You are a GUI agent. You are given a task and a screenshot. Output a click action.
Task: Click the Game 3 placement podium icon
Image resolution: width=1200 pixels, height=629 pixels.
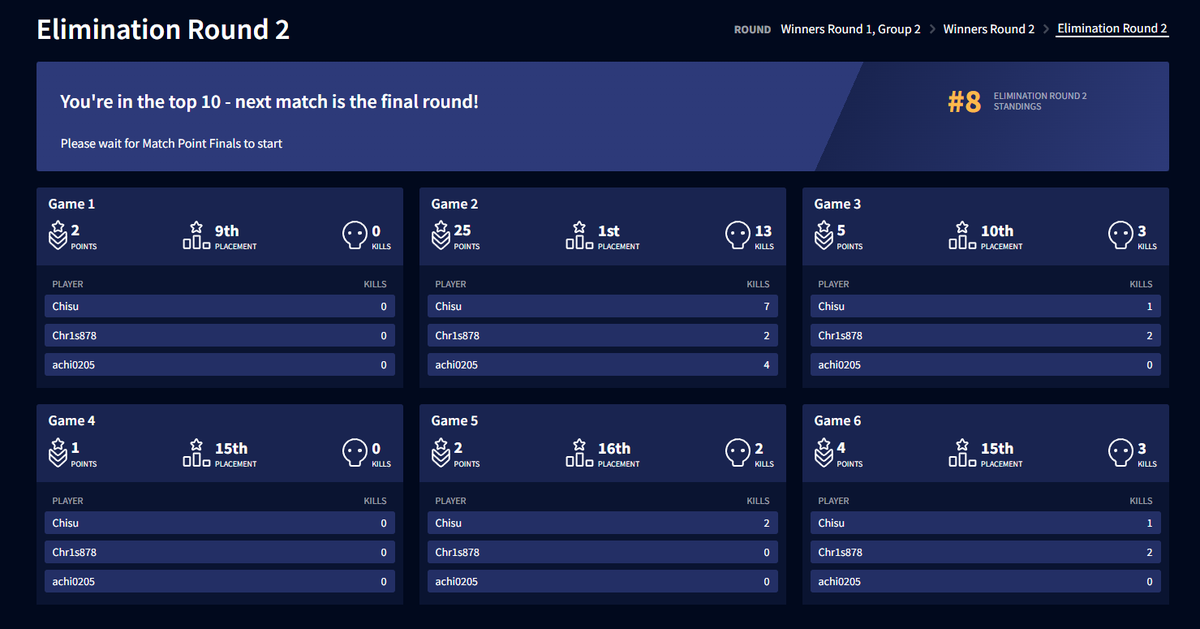pyautogui.click(x=962, y=235)
